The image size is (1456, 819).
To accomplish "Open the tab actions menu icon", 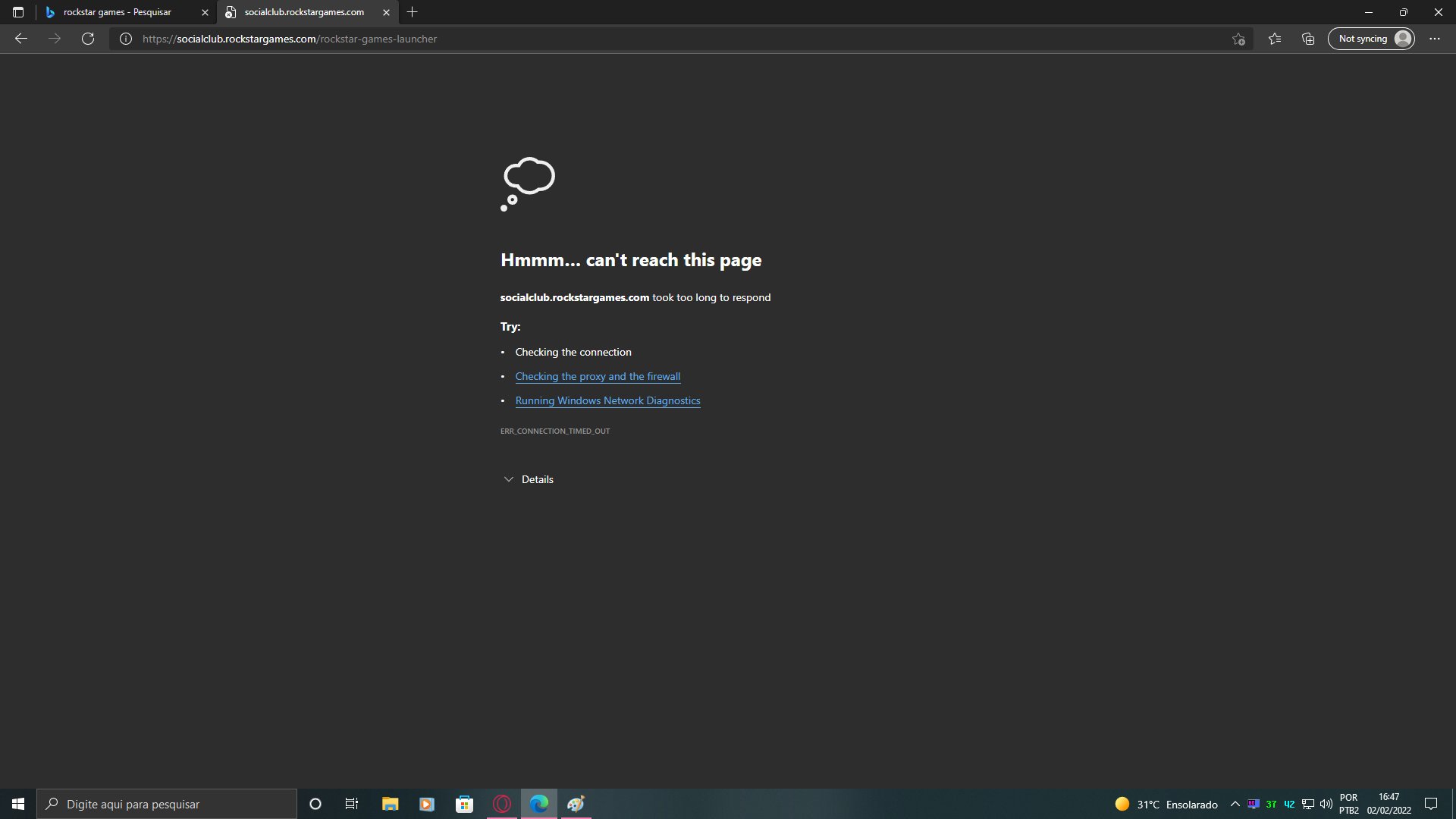I will (18, 12).
